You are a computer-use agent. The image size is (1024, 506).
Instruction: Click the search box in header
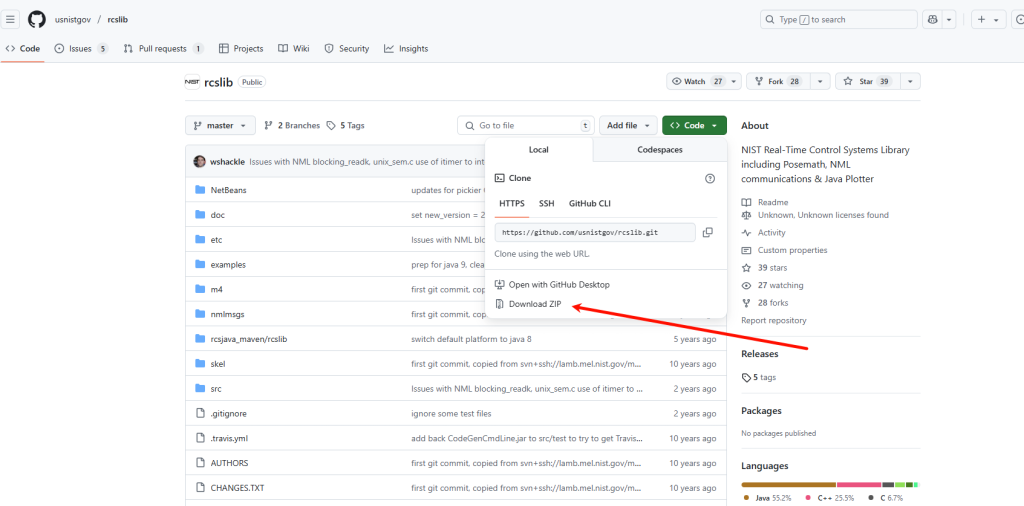[x=839, y=20]
